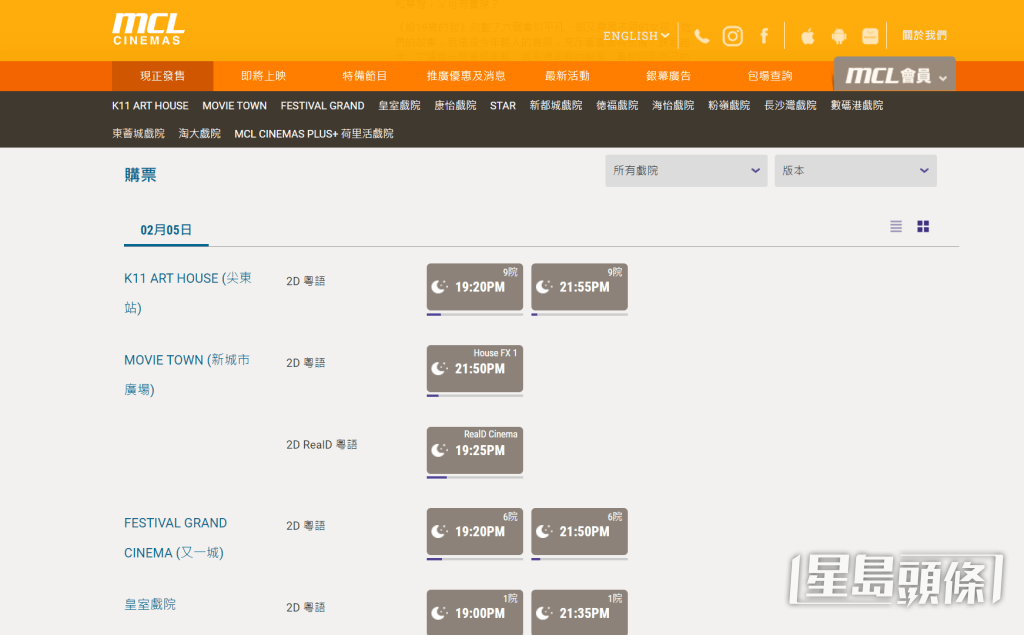Open the 版本 version filter dropdown
Image resolution: width=1024 pixels, height=635 pixels.
pos(856,171)
